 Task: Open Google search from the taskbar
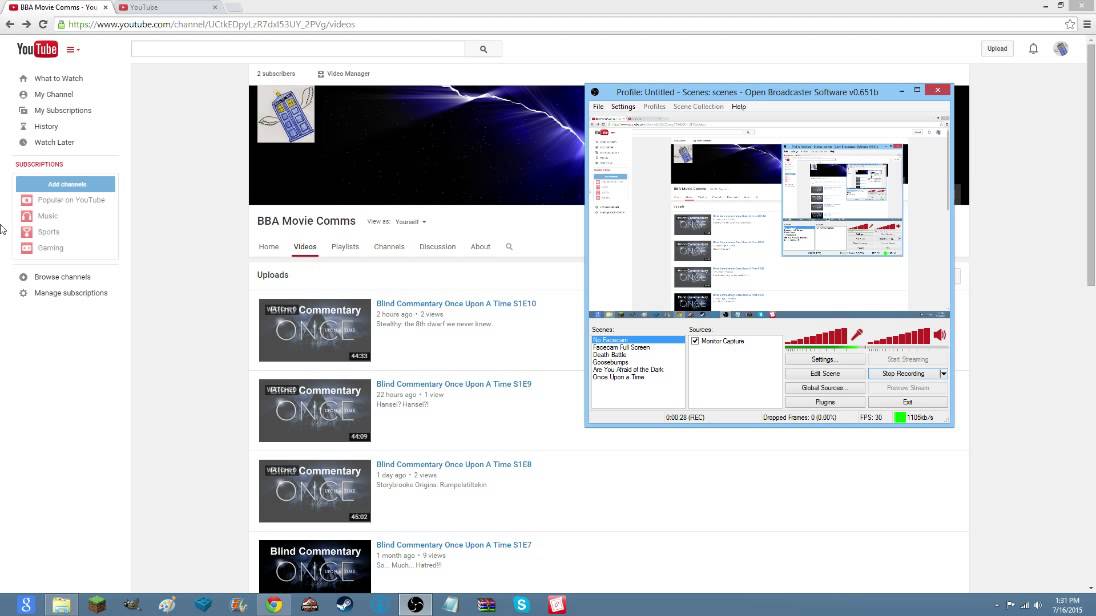tap(25, 605)
